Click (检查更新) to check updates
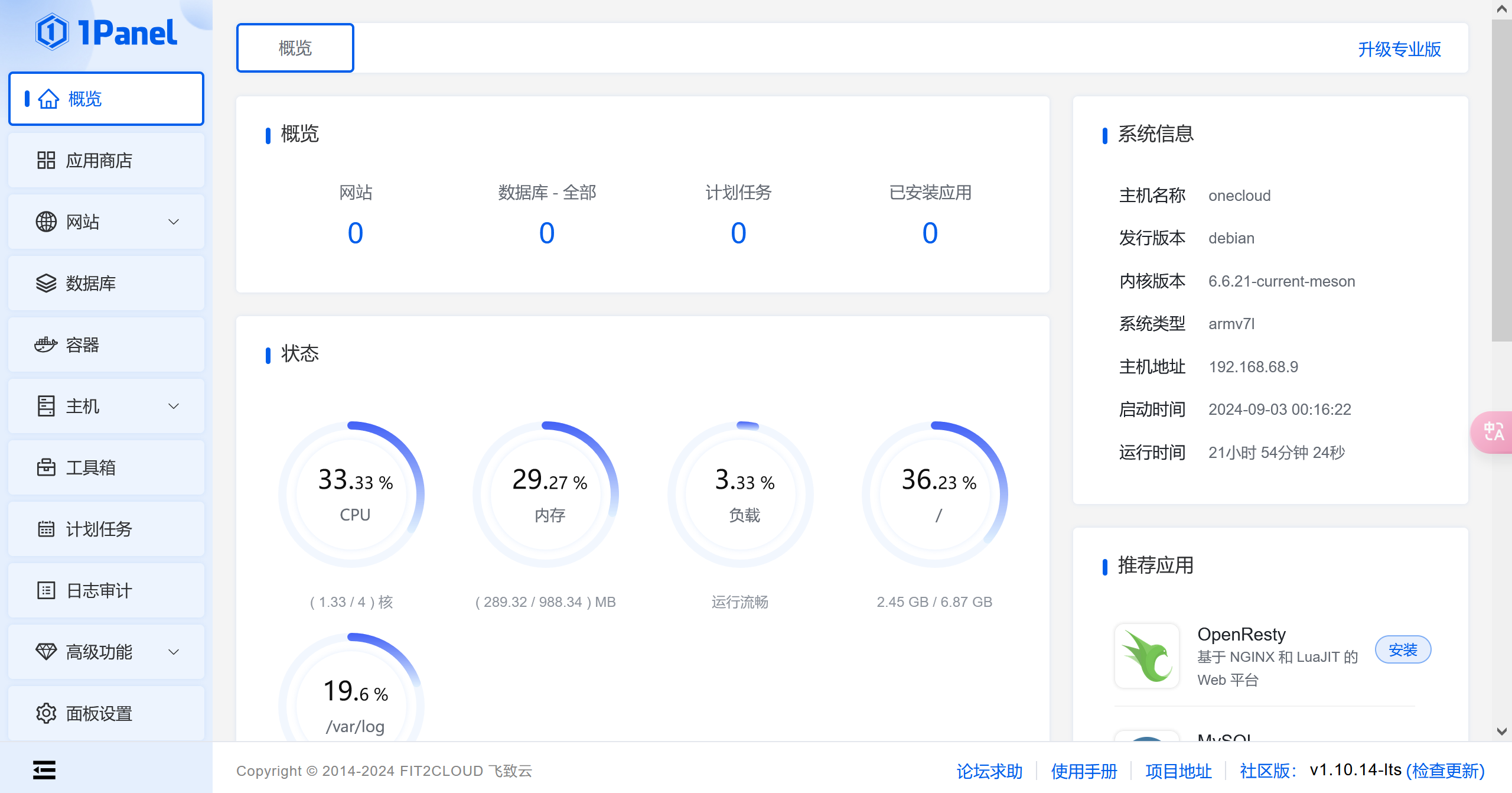 pyautogui.click(x=1445, y=771)
